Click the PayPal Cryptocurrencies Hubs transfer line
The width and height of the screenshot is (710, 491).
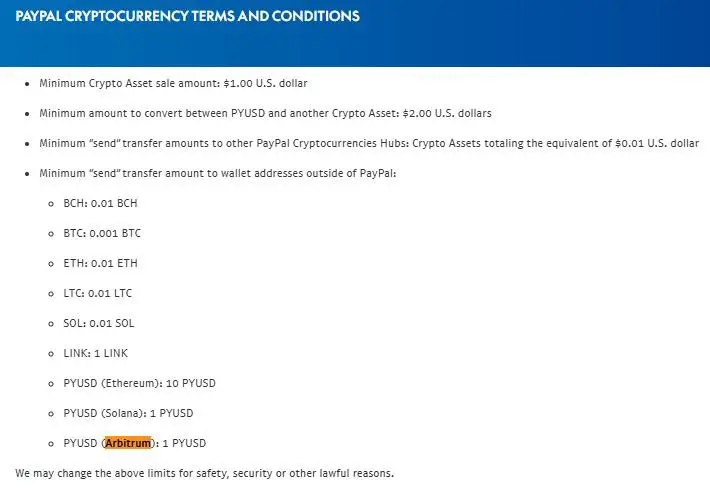369,144
